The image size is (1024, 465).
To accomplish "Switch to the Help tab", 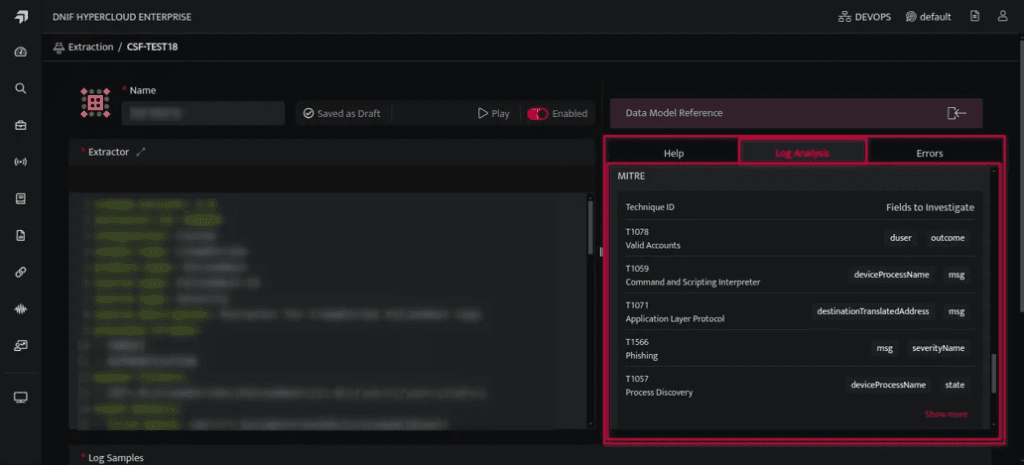I will pos(673,153).
